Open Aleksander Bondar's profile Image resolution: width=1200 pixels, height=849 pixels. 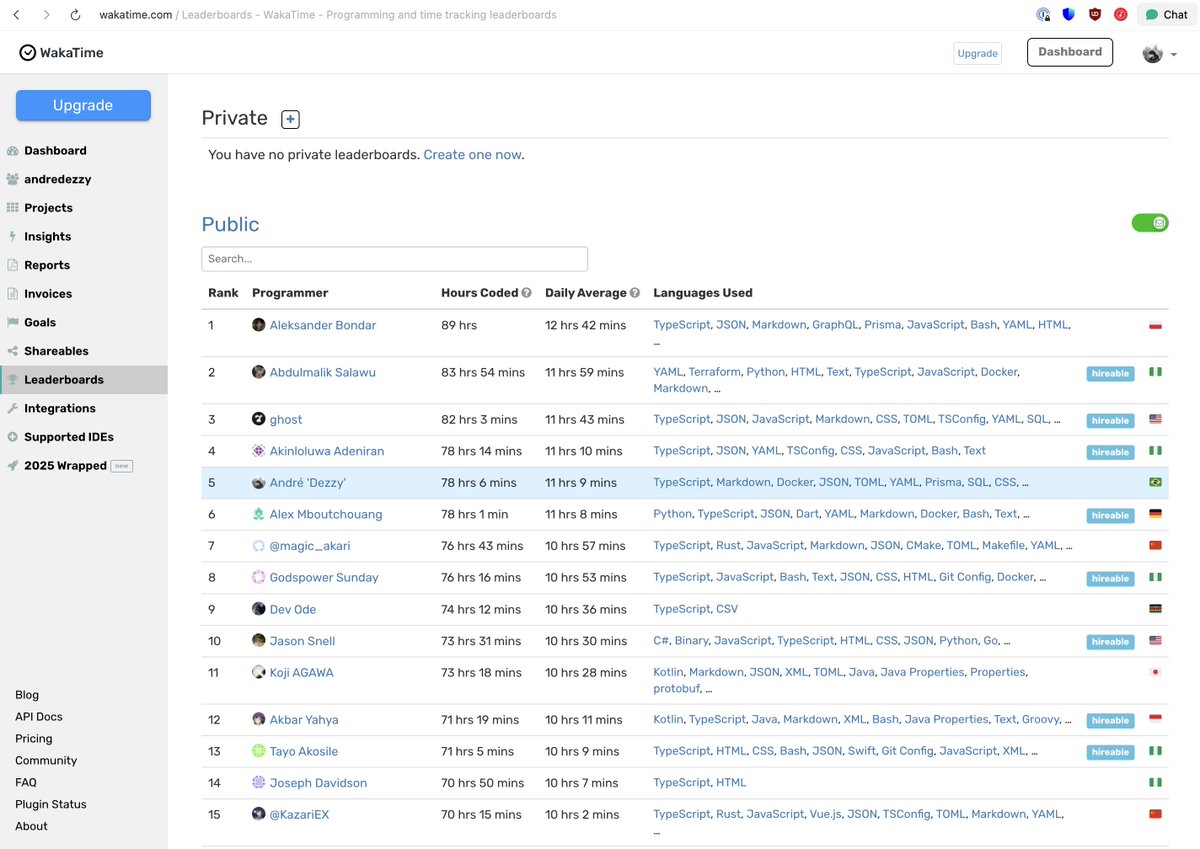coord(323,325)
